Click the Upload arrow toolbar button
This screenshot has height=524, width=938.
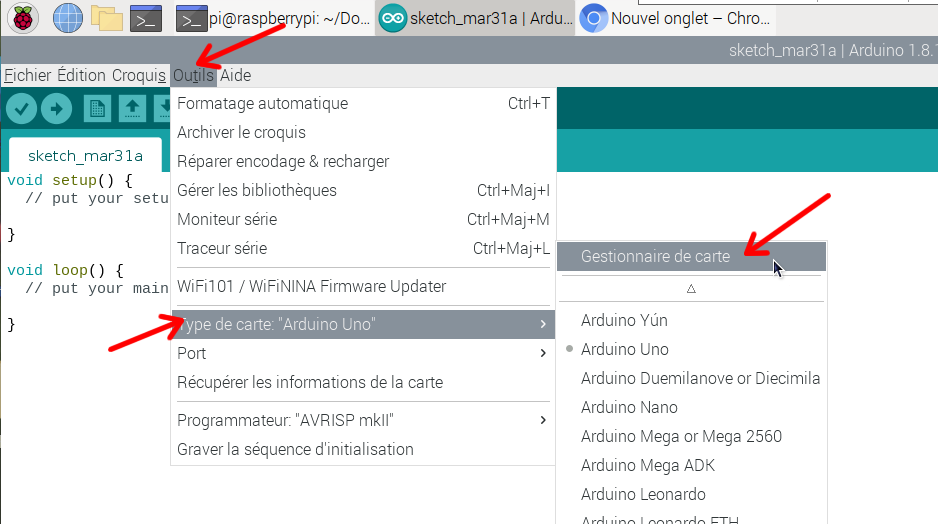57,109
